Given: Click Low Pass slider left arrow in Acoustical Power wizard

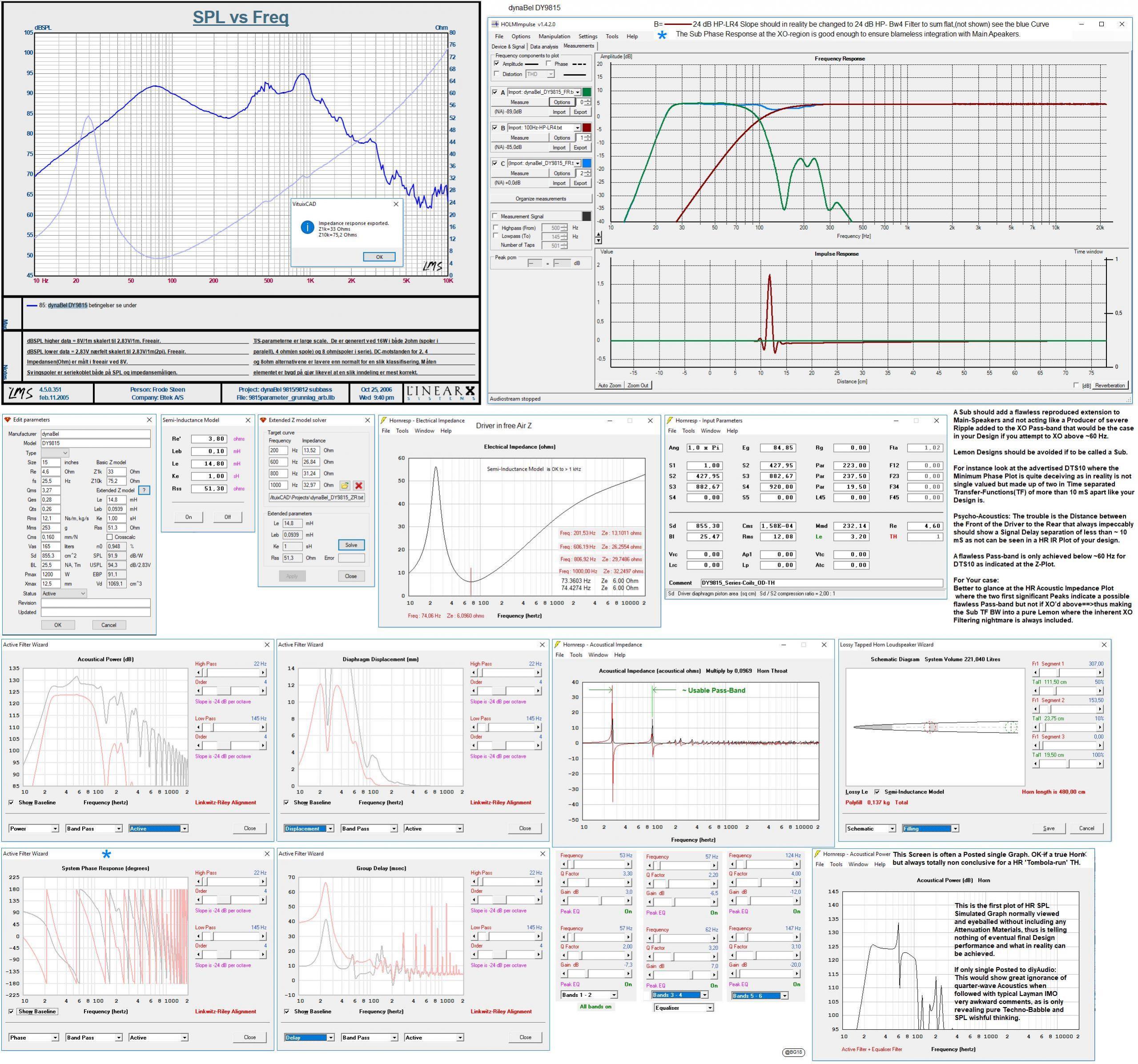Looking at the screenshot, I should pos(199,727).
